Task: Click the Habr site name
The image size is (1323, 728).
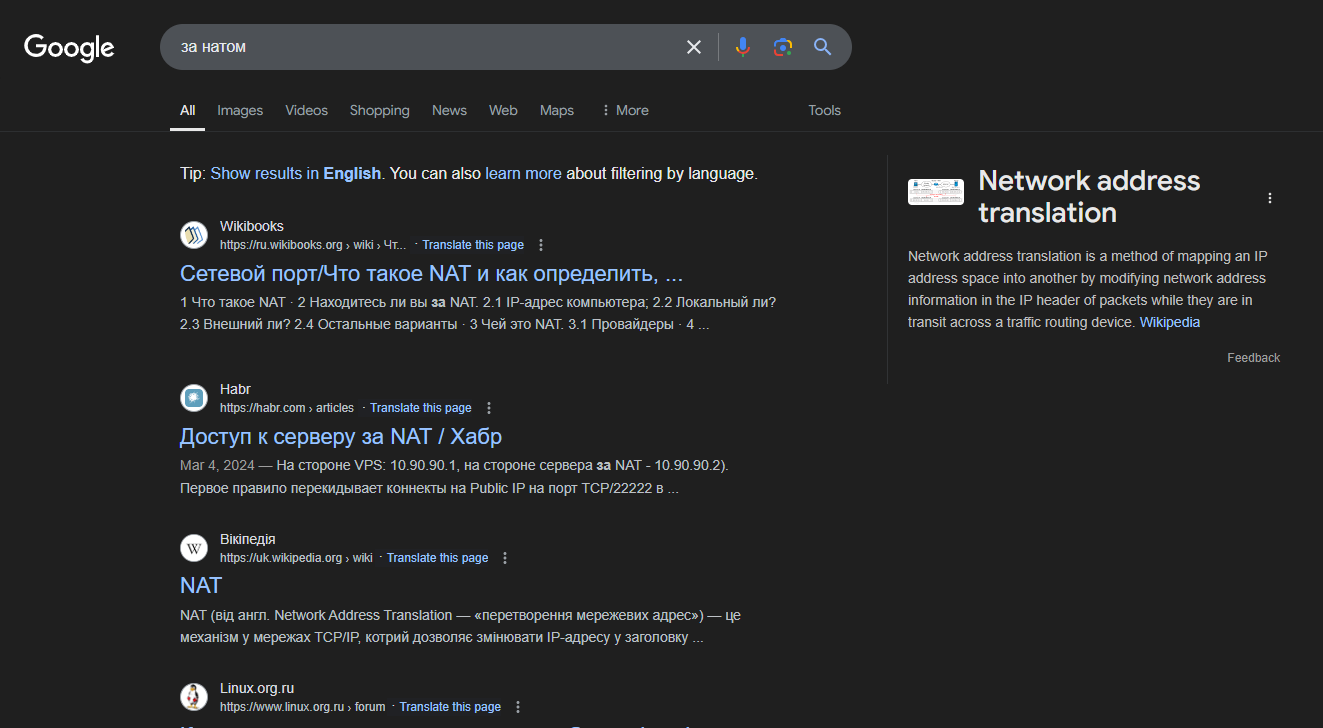Action: [235, 390]
